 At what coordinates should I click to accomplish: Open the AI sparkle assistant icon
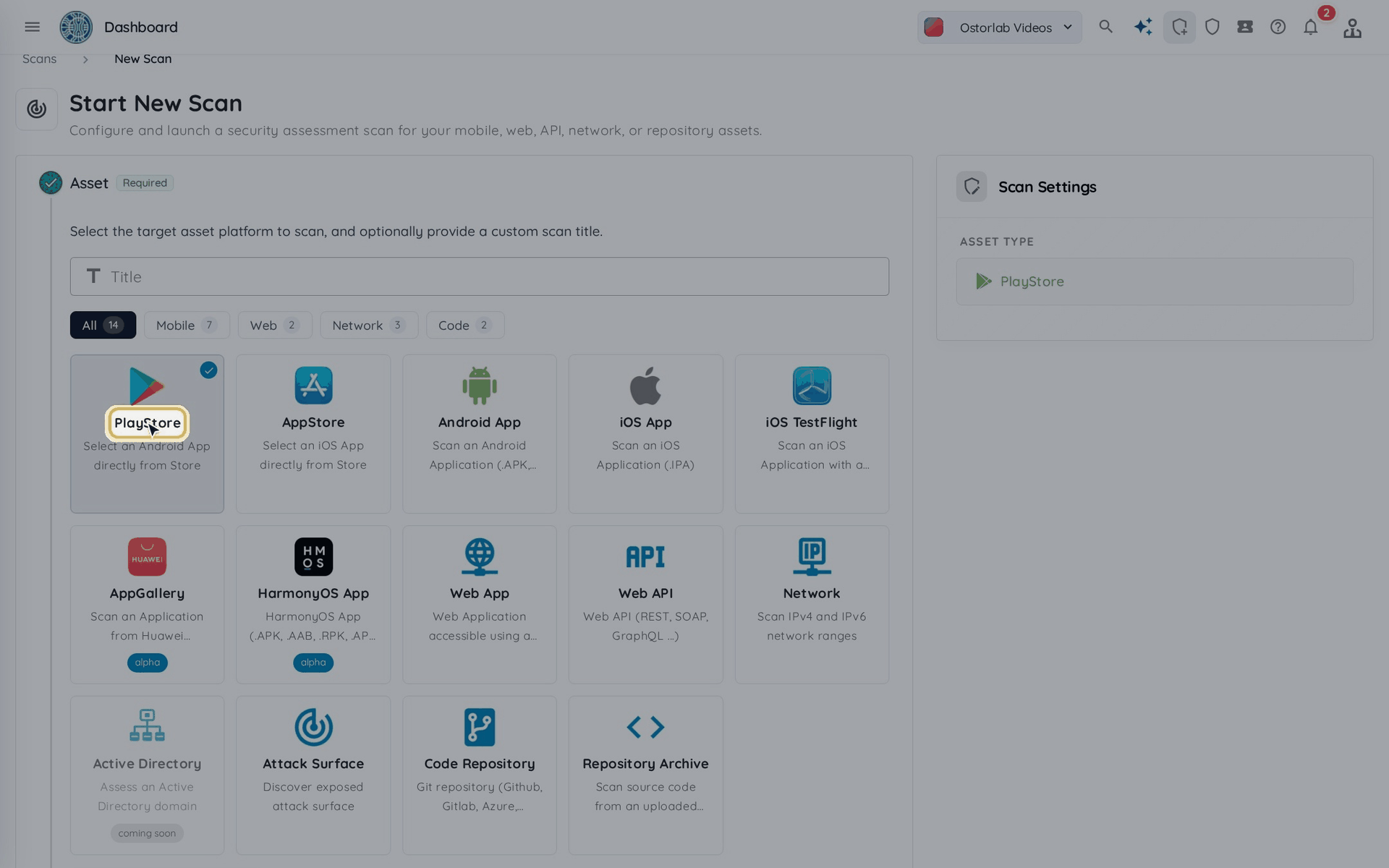pos(1143,27)
